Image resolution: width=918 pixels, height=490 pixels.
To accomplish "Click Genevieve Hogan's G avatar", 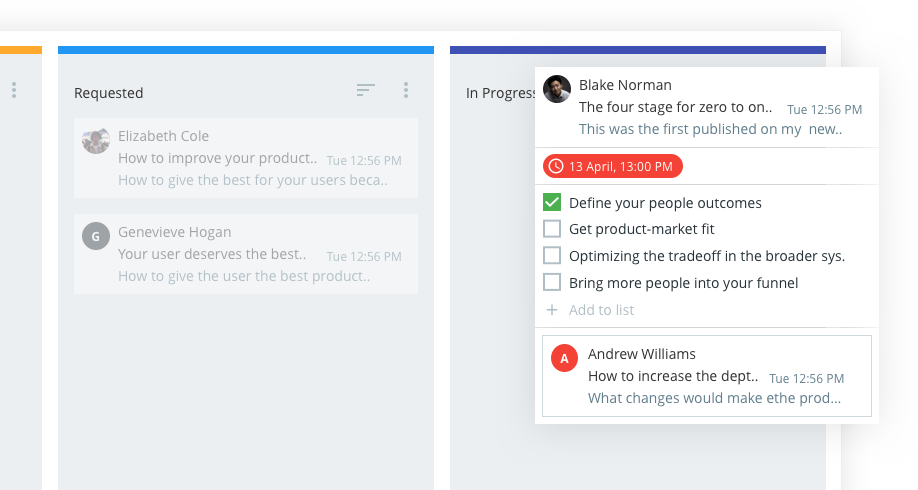I will pos(96,236).
